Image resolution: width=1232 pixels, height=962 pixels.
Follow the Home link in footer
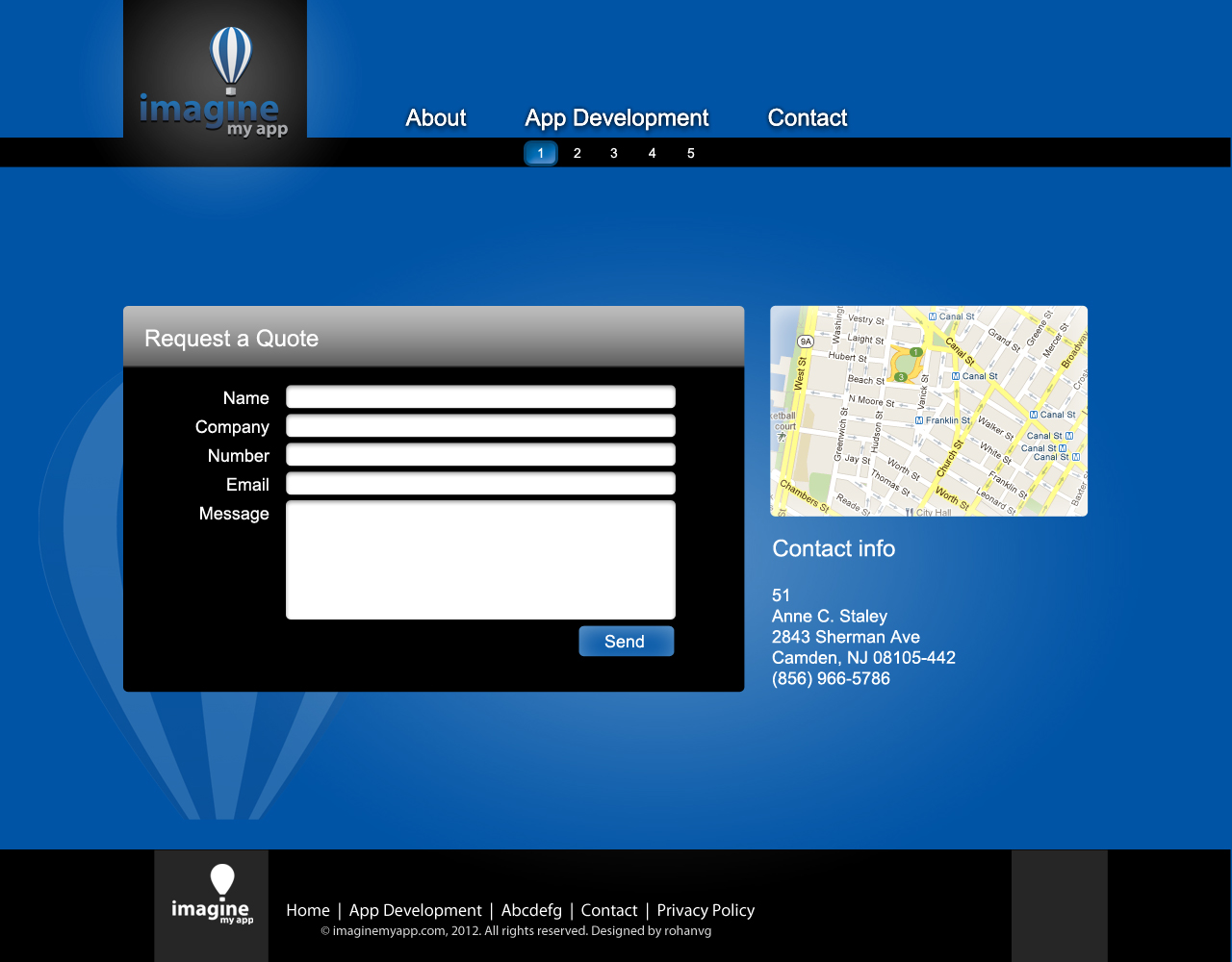pyautogui.click(x=308, y=910)
